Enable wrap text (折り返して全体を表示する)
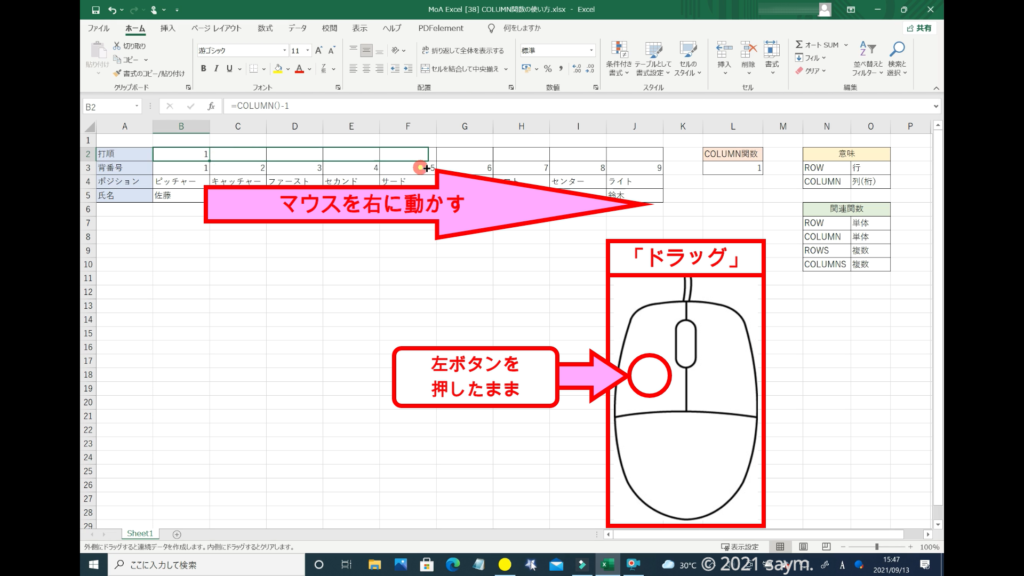This screenshot has height=576, width=1024. pyautogui.click(x=461, y=50)
